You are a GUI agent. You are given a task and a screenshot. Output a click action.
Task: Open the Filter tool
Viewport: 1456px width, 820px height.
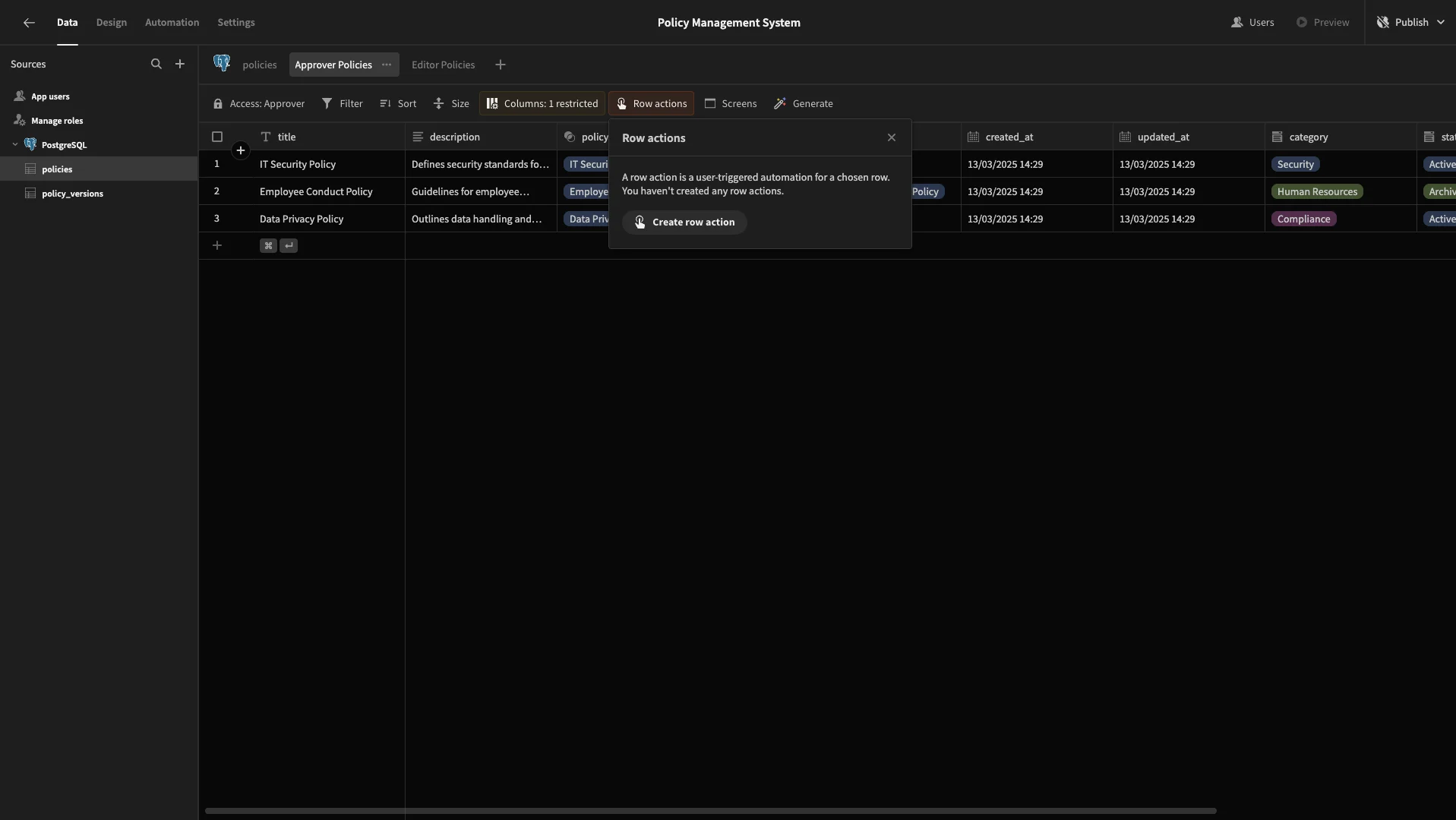343,104
